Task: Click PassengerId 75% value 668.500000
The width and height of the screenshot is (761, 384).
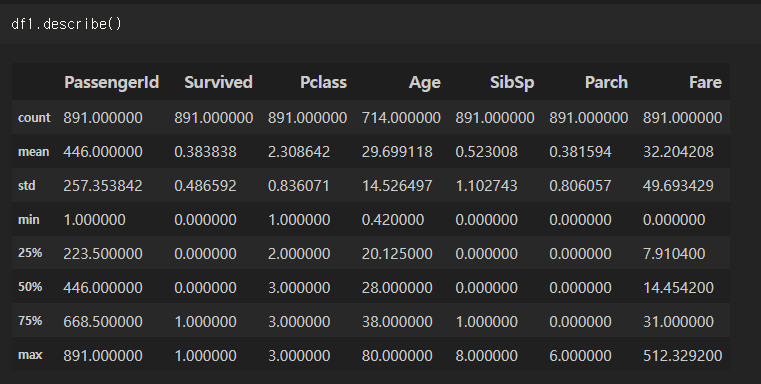Action: (x=103, y=321)
